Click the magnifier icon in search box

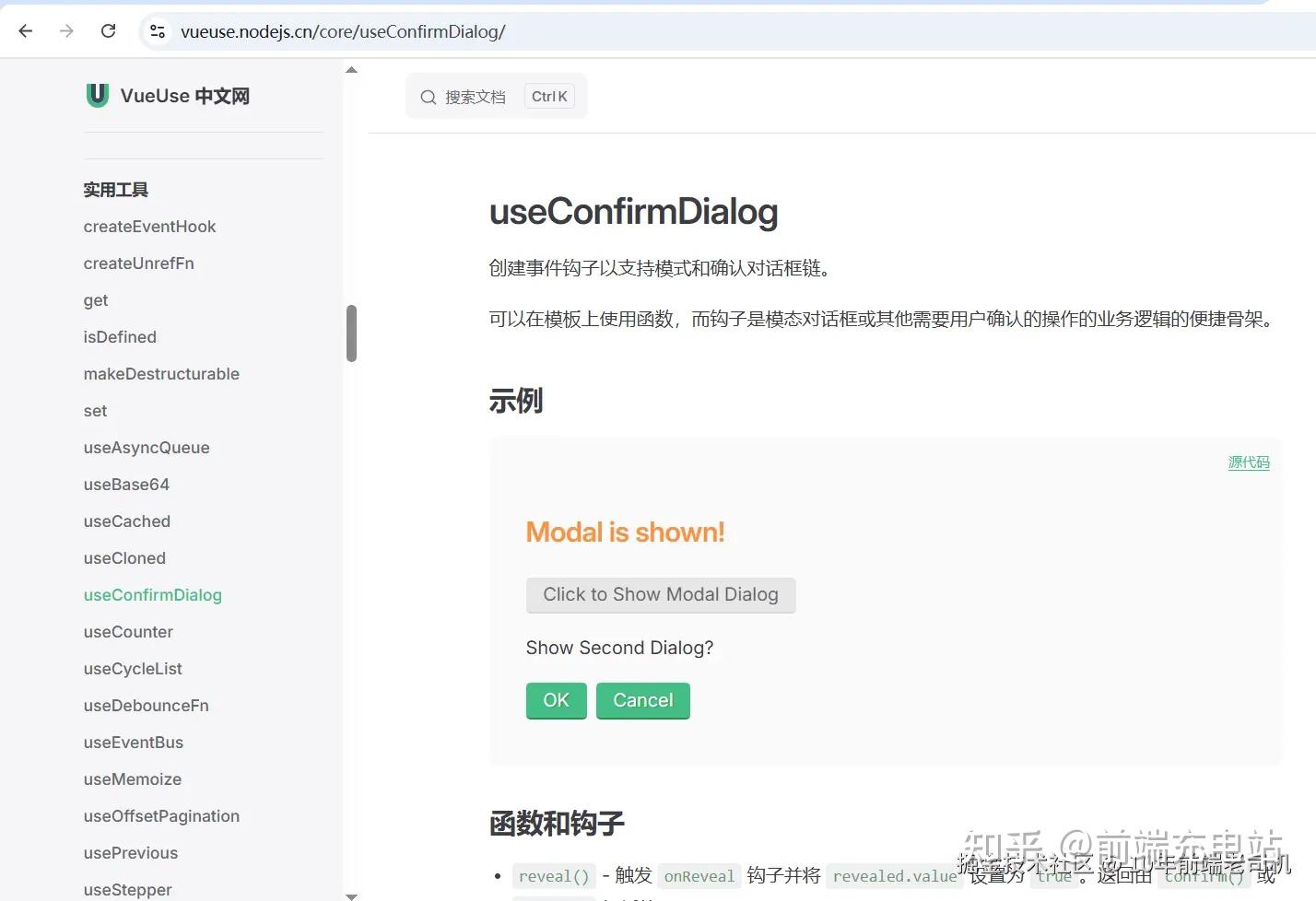pos(428,96)
